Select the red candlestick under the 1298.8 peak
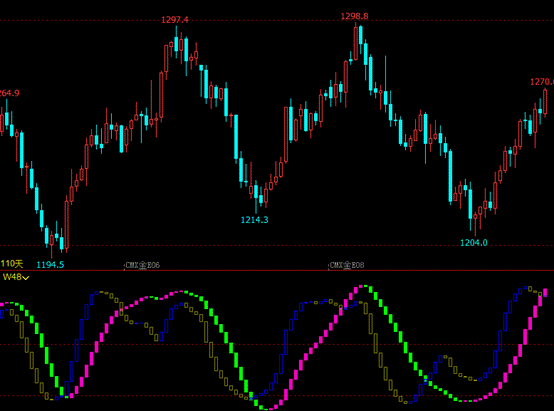Image resolution: width=554 pixels, height=411 pixels. pyautogui.click(x=355, y=41)
